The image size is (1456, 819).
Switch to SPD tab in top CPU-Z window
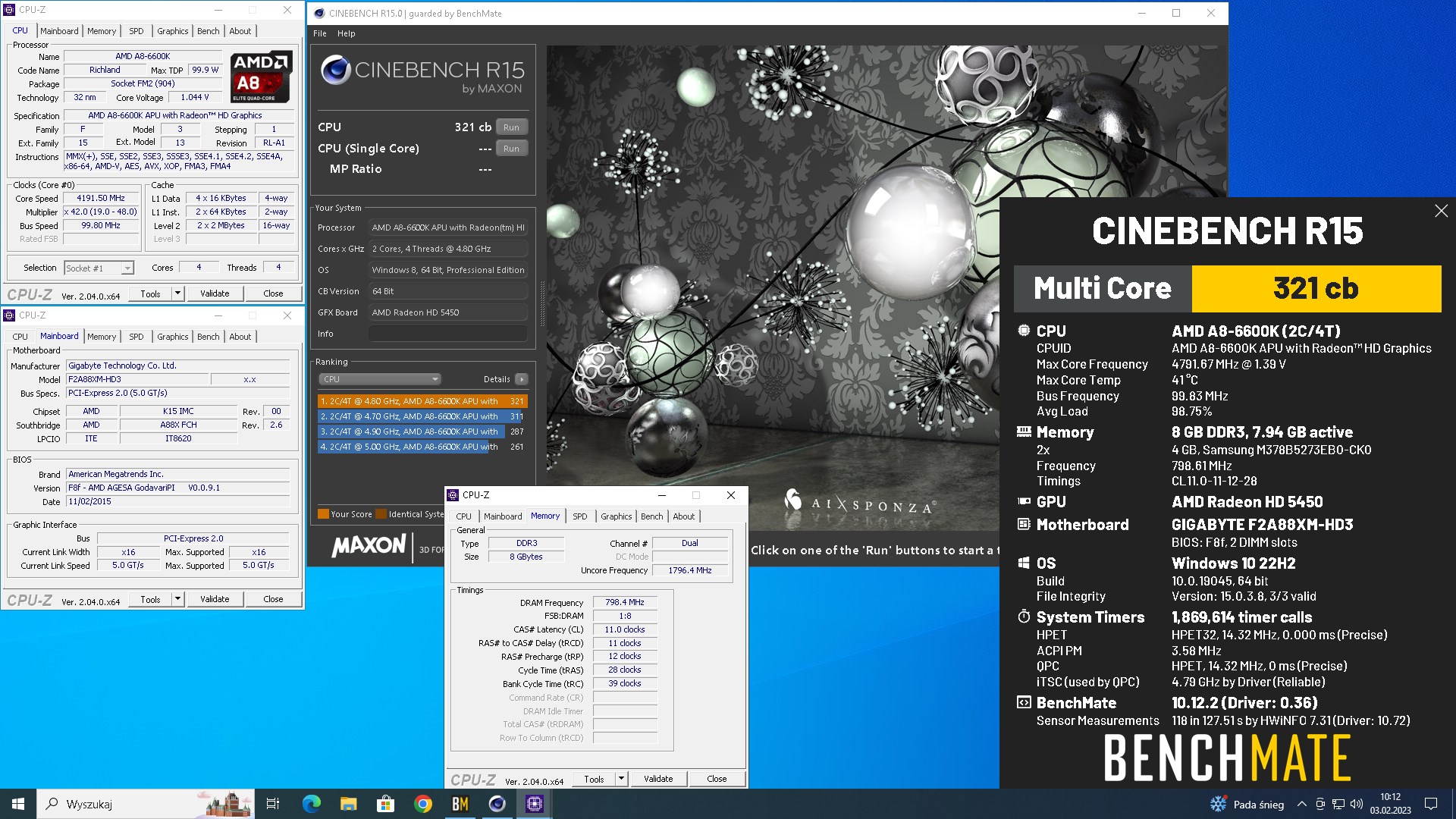136,31
